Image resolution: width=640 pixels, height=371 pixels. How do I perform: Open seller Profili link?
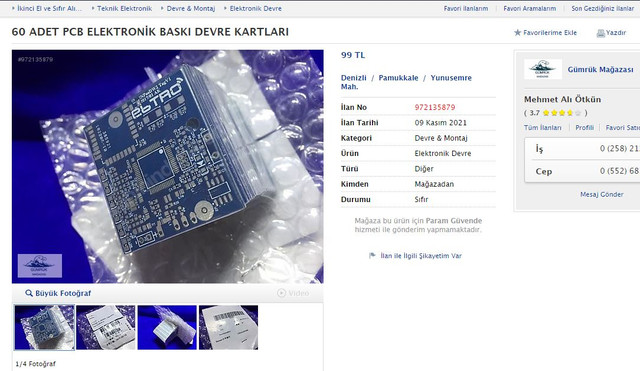584,128
